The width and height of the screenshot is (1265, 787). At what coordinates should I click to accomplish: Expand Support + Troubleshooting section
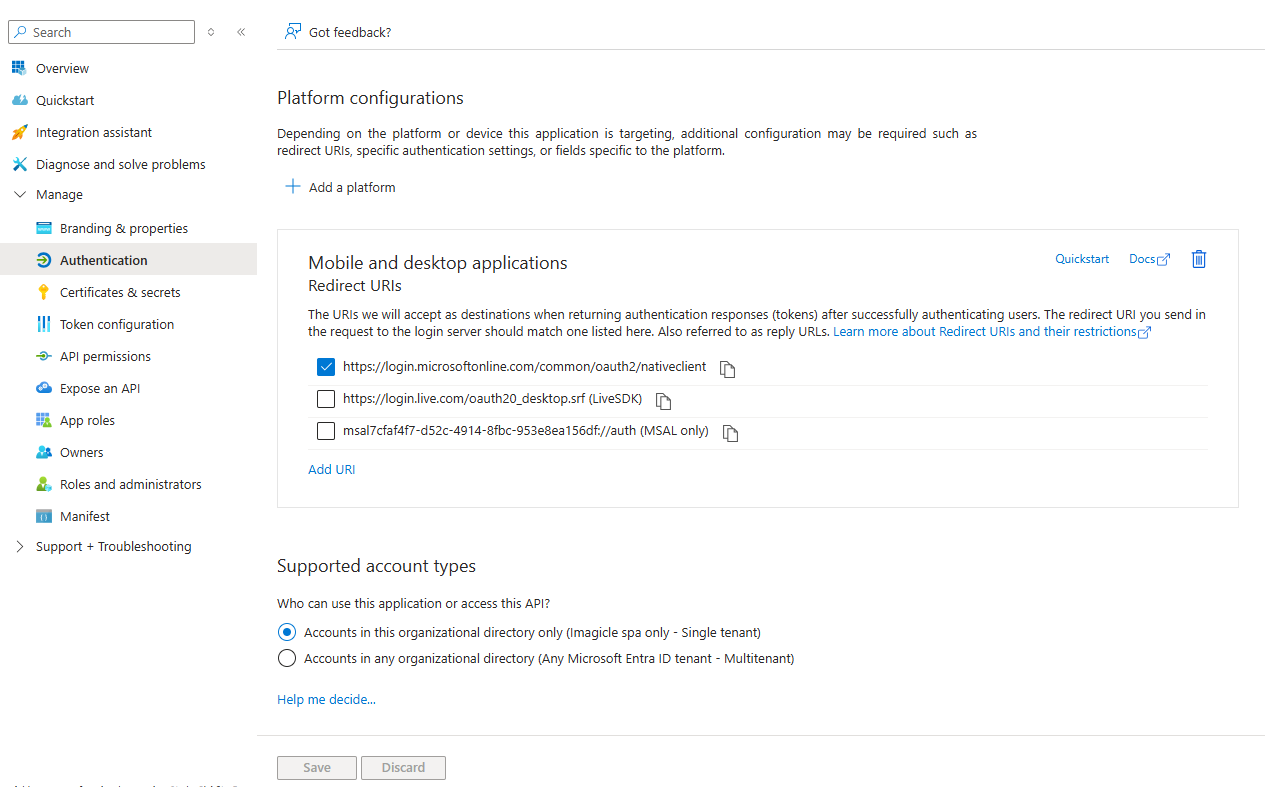pyautogui.click(x=20, y=547)
